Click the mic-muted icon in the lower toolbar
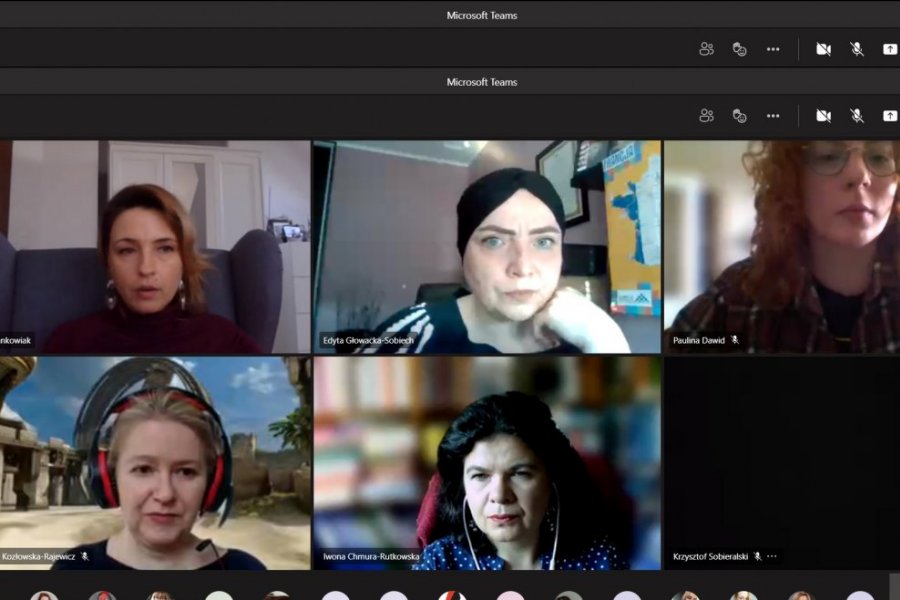900x600 pixels. point(855,116)
